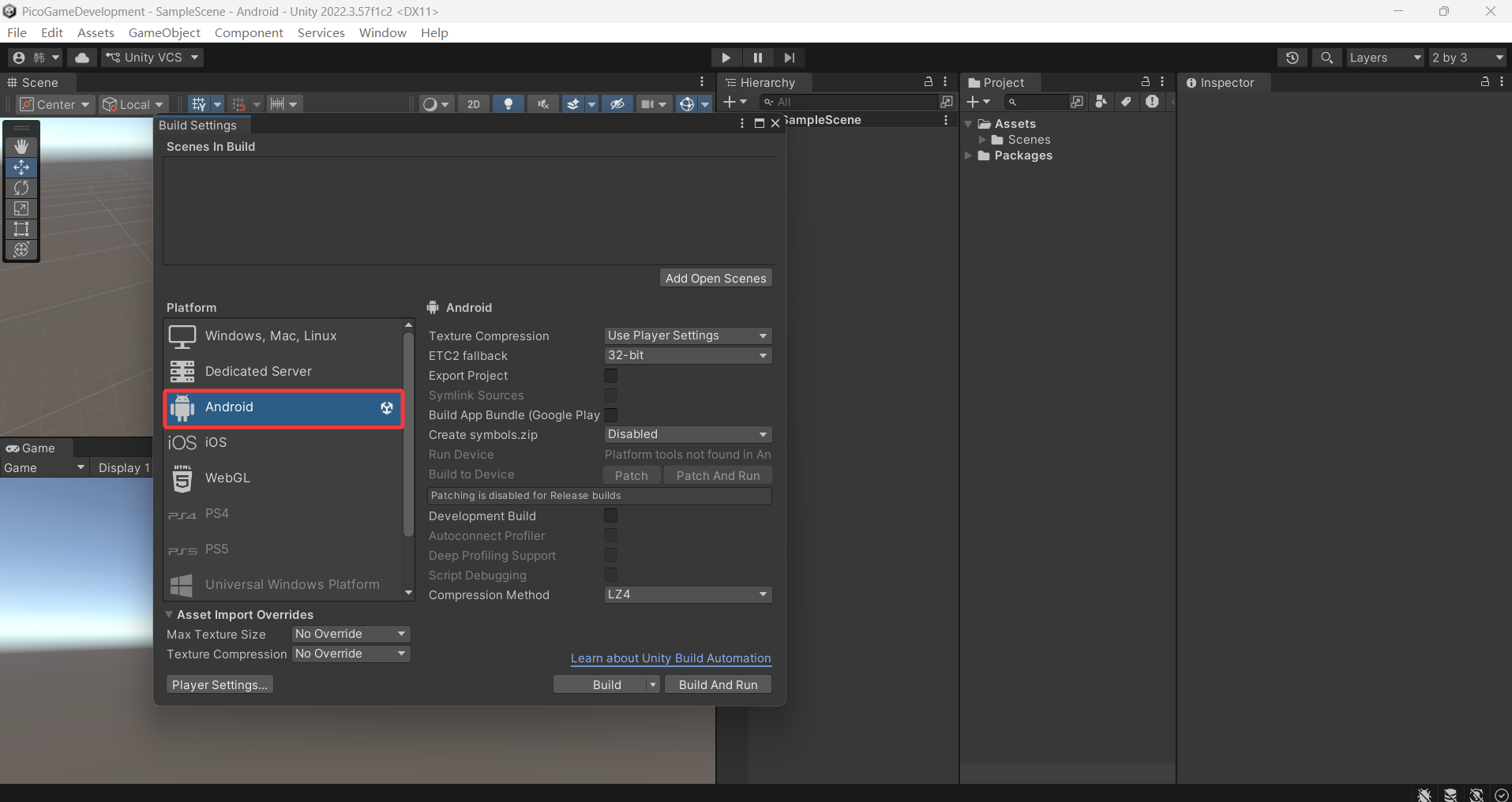
Task: Toggle Scene audio mute icon
Action: [543, 104]
